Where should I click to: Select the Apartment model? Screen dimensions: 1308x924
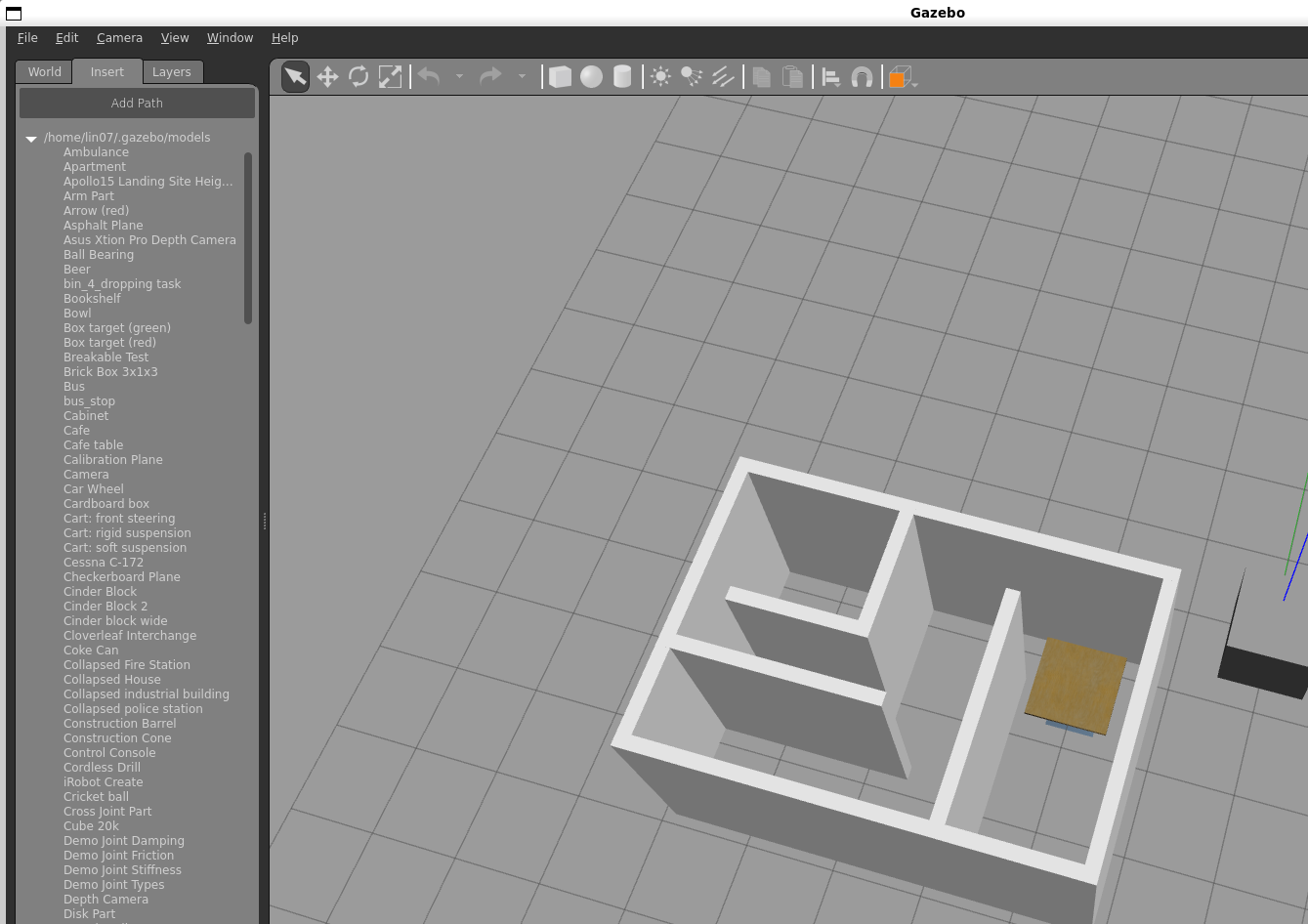(x=95, y=167)
